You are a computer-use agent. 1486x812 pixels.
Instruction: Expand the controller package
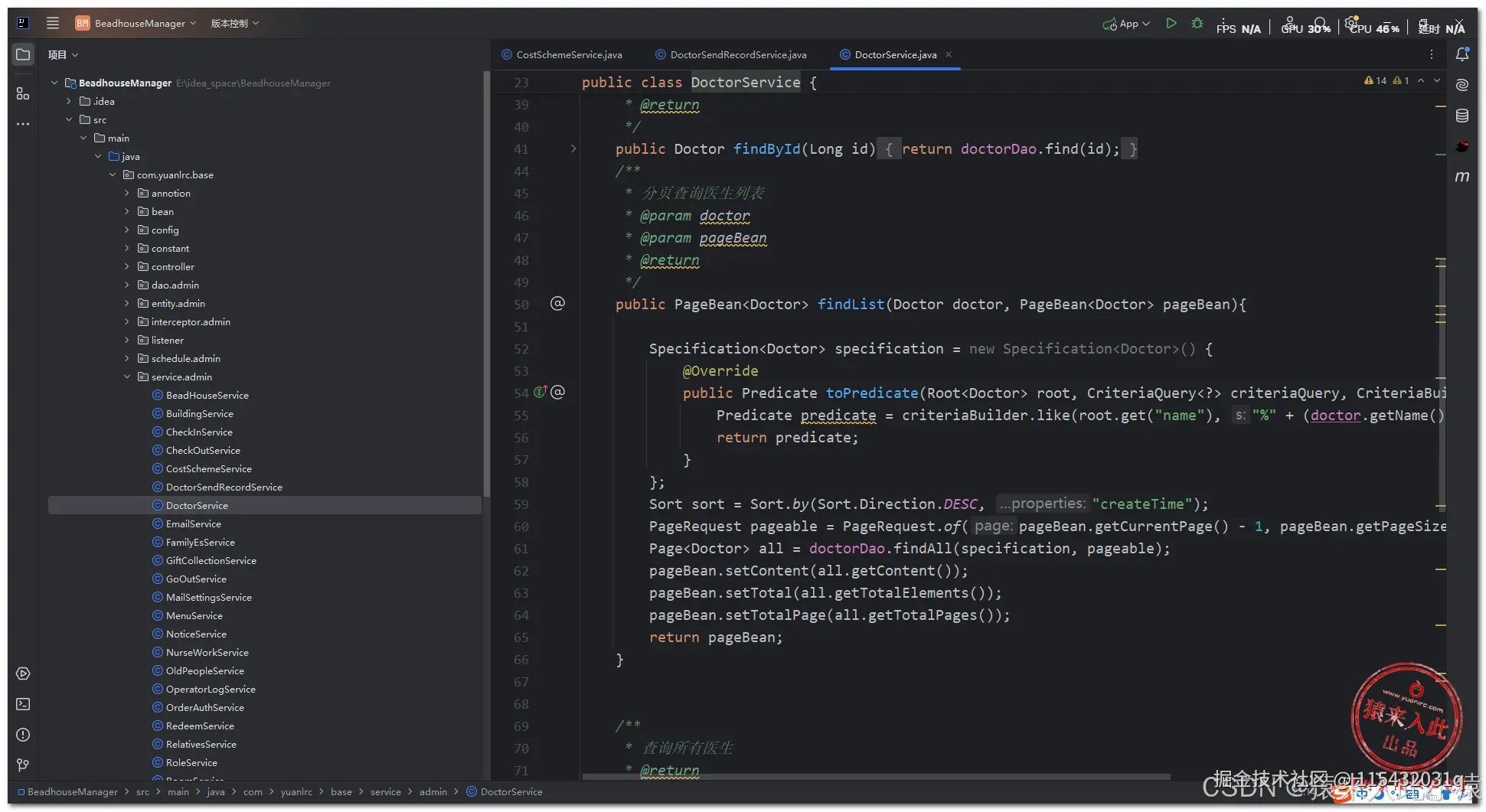(x=127, y=266)
